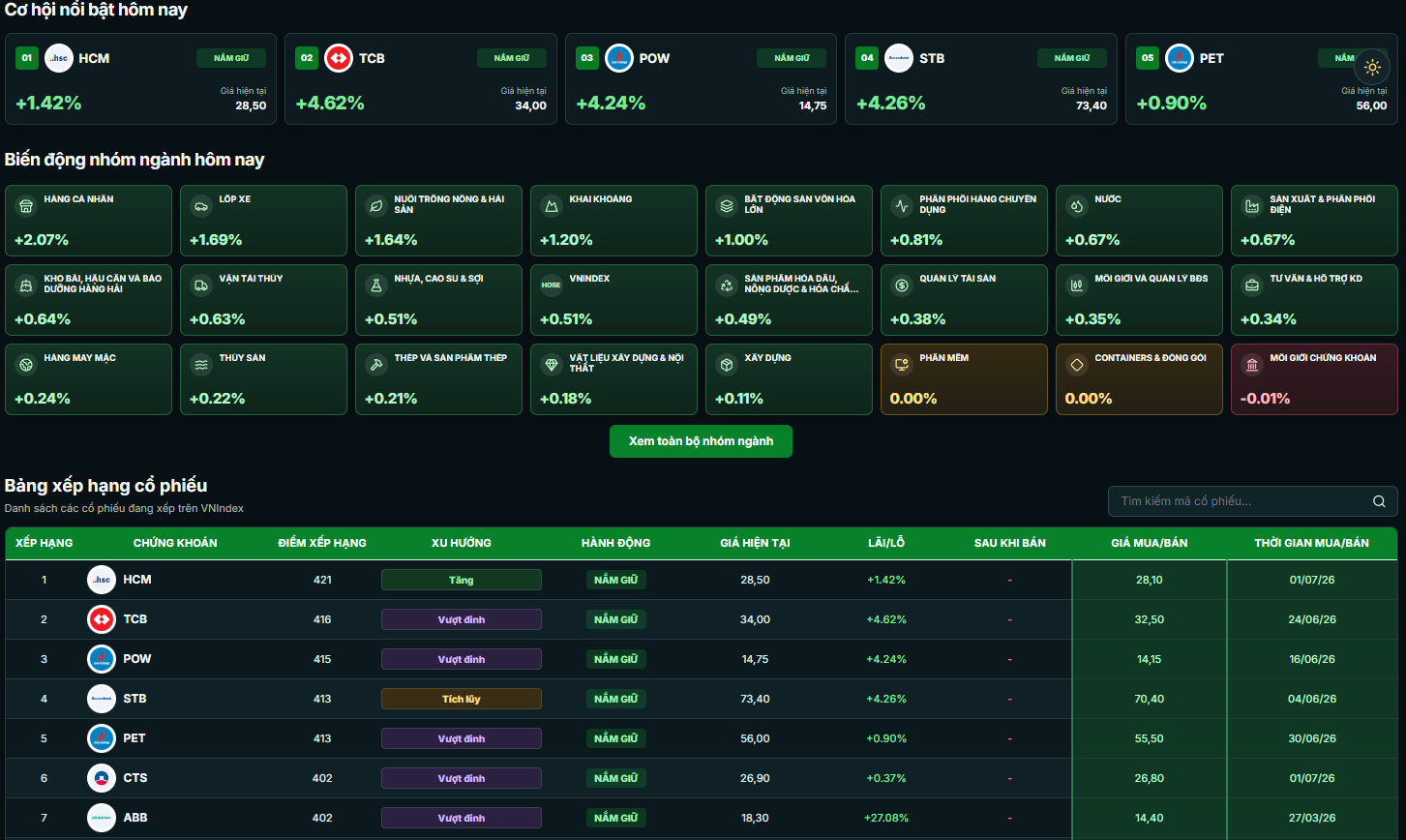Click the Tích lũy trend tag in STB row

(462, 699)
